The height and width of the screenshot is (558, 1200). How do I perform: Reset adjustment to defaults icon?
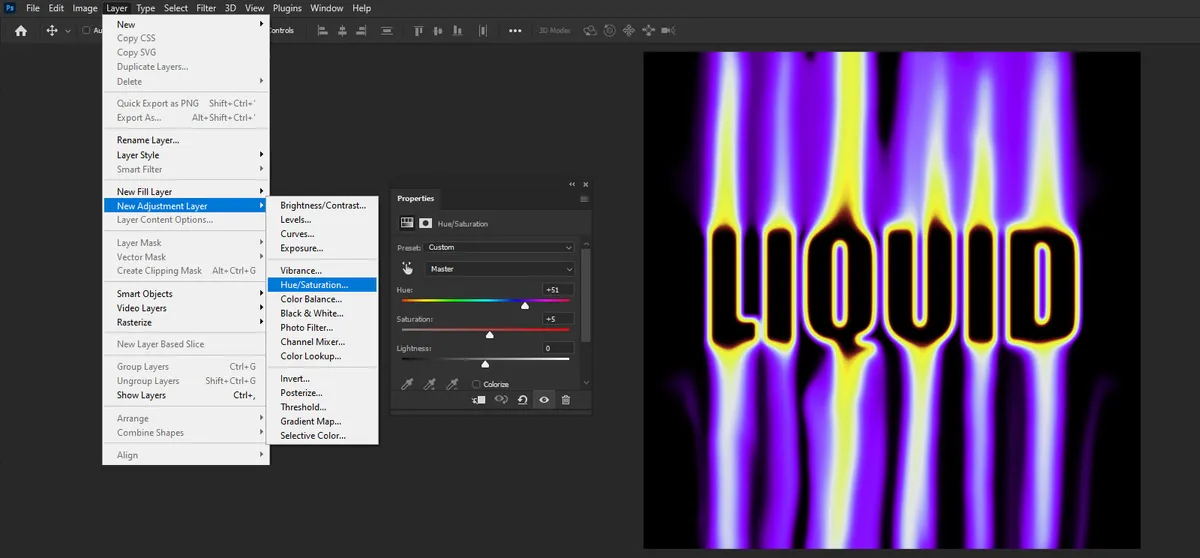tap(522, 400)
